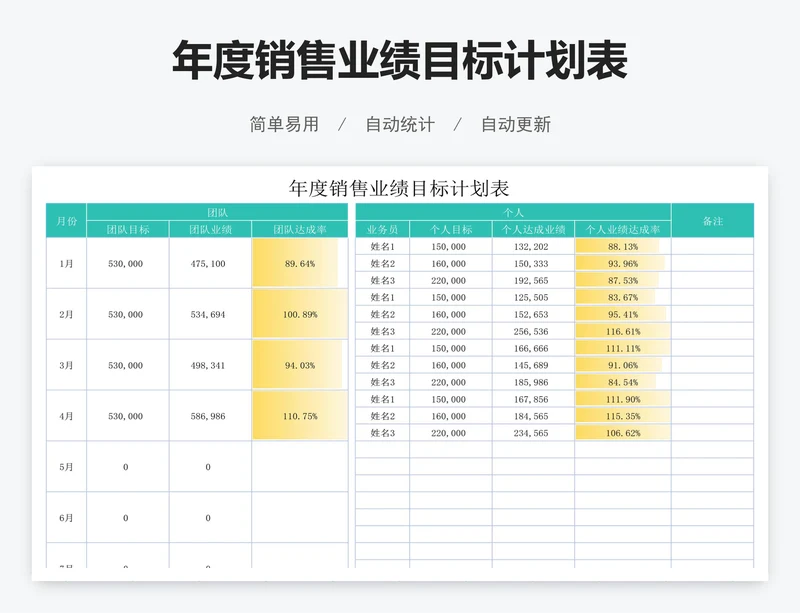800x613 pixels.
Task: Select the 个人目标 column header
Action: pos(451,229)
